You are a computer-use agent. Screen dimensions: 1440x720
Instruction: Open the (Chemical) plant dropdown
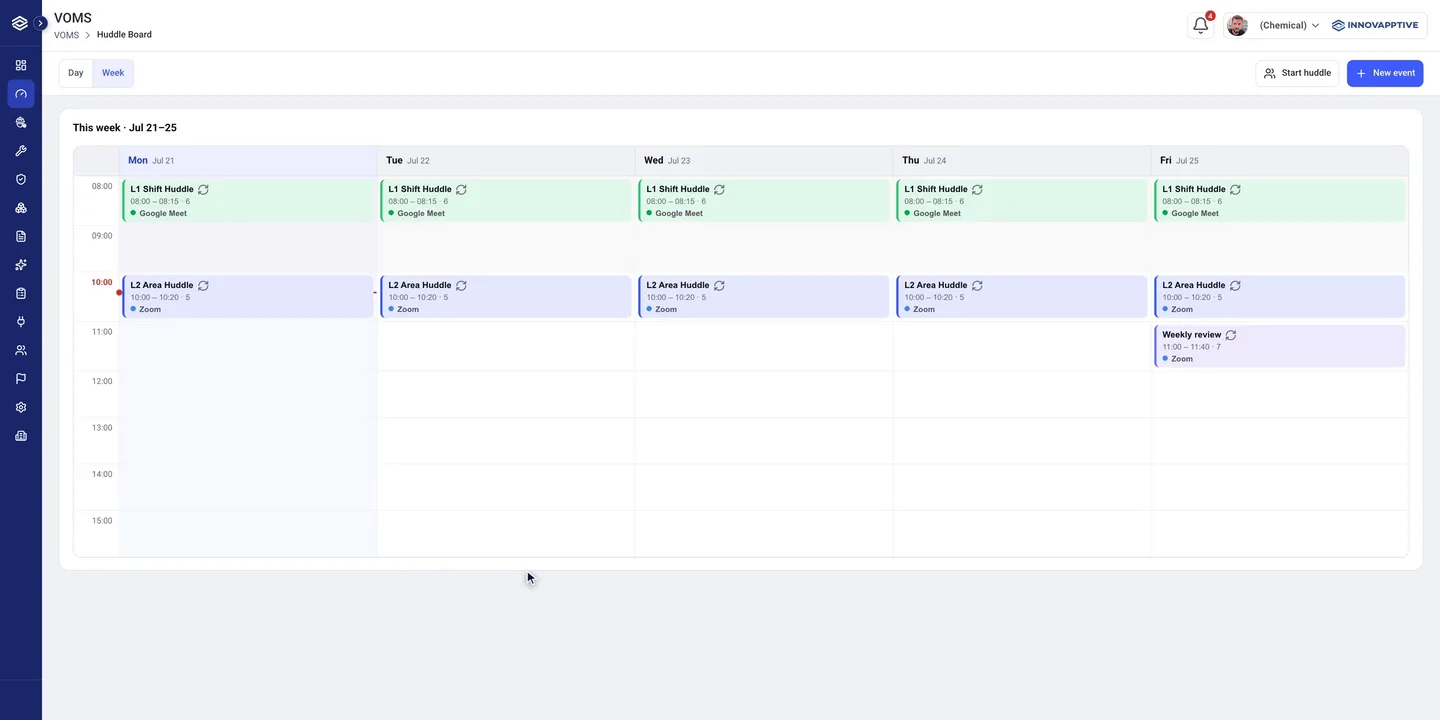click(1289, 25)
